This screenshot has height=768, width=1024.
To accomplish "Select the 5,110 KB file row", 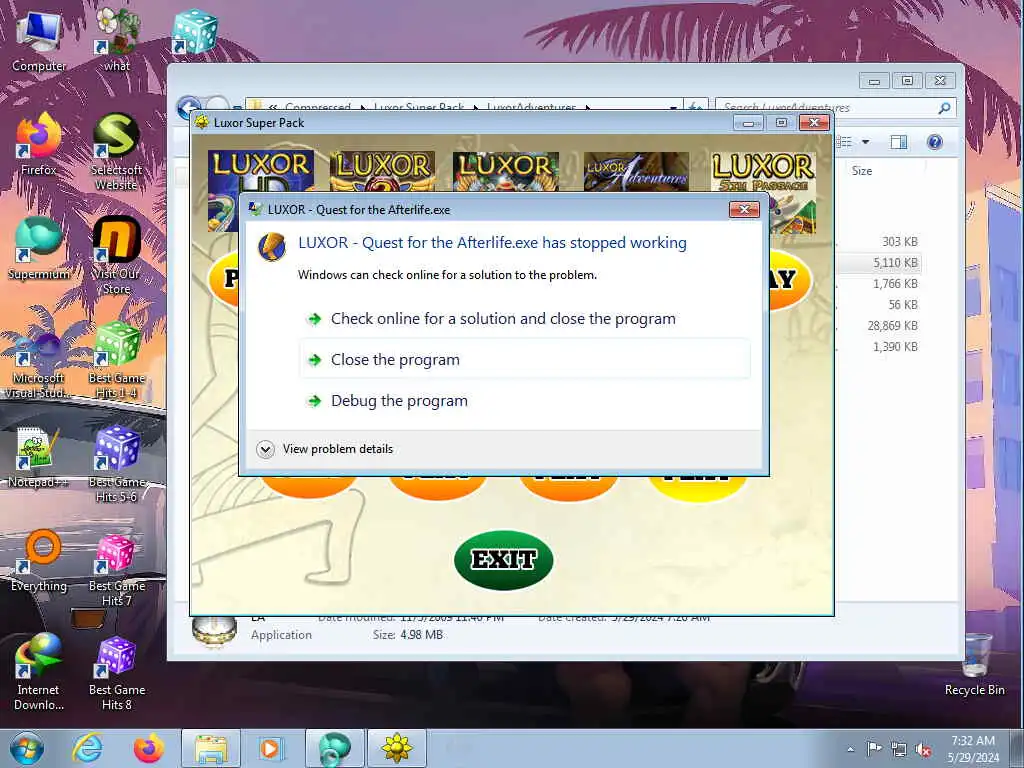I will pyautogui.click(x=878, y=263).
